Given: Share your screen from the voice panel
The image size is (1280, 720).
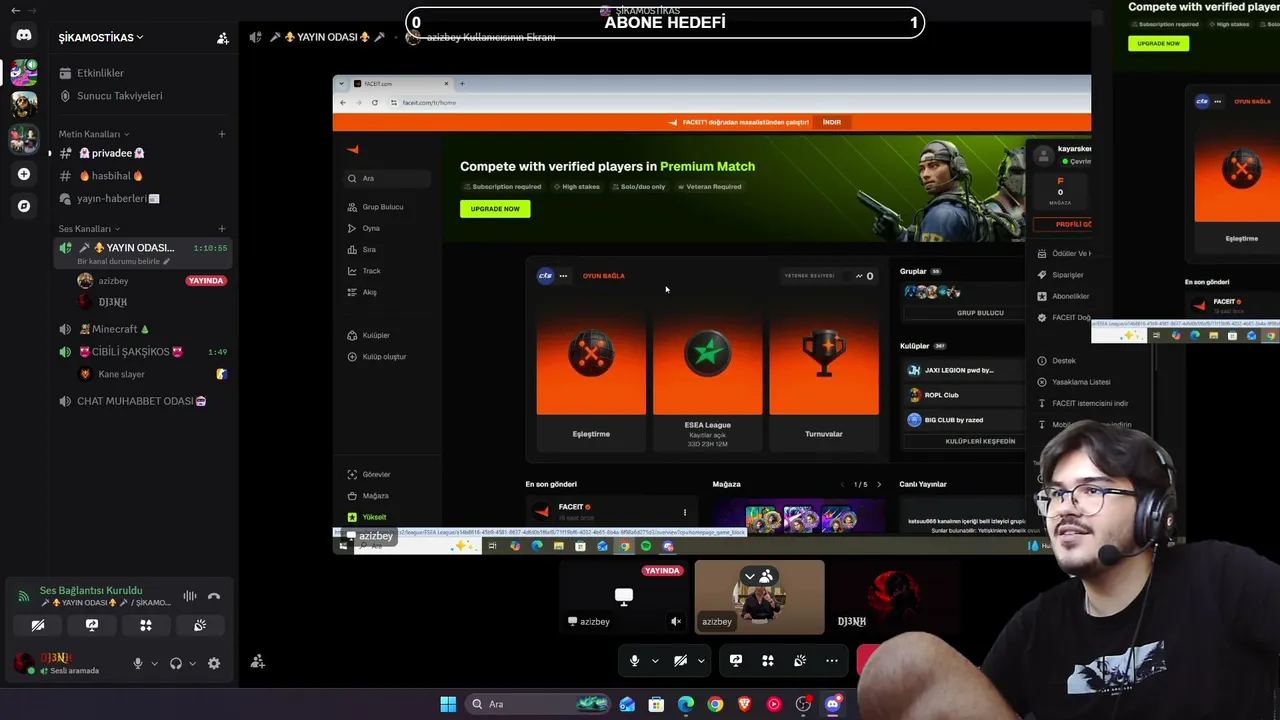Looking at the screenshot, I should tap(92, 625).
